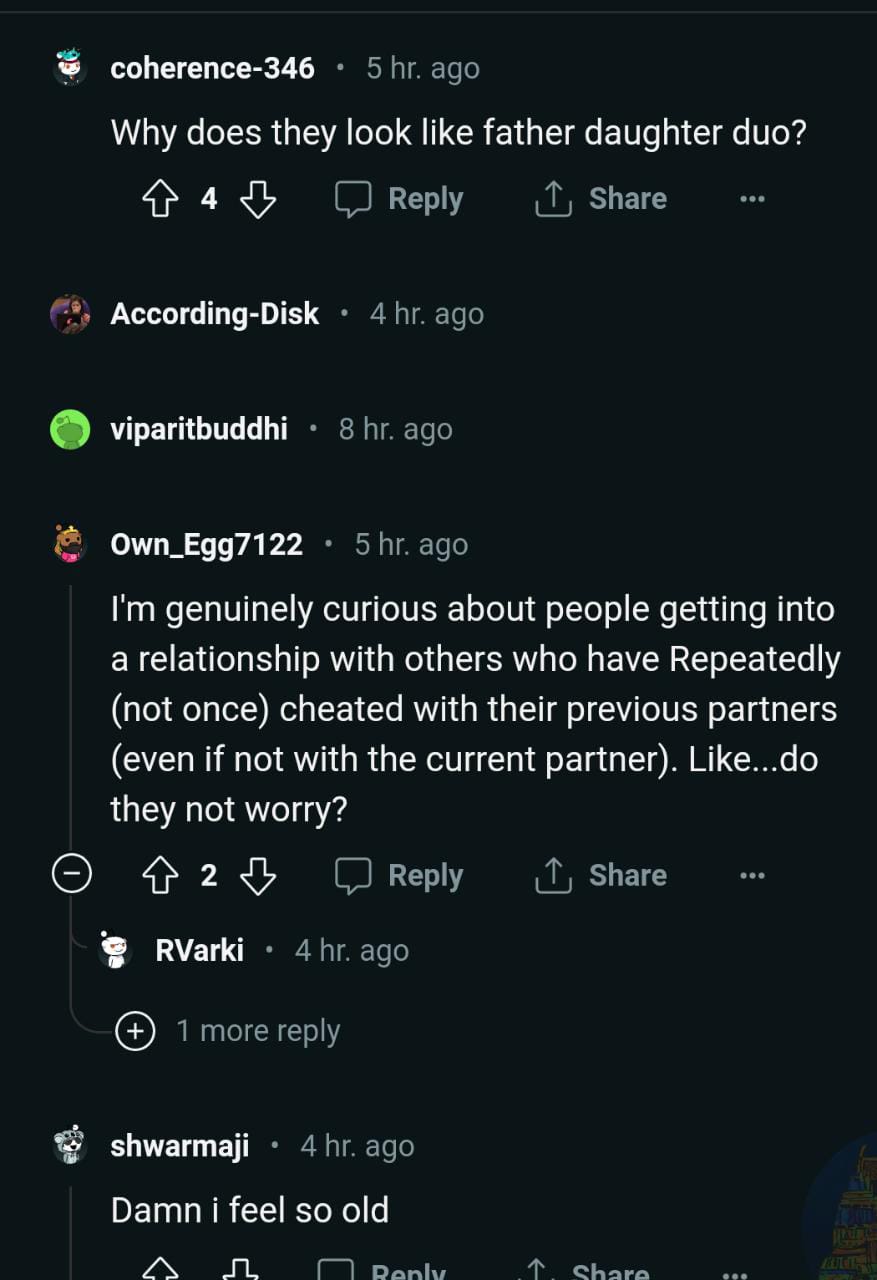Open shwarmaji's user profile
This screenshot has height=1280, width=877.
point(179,1146)
